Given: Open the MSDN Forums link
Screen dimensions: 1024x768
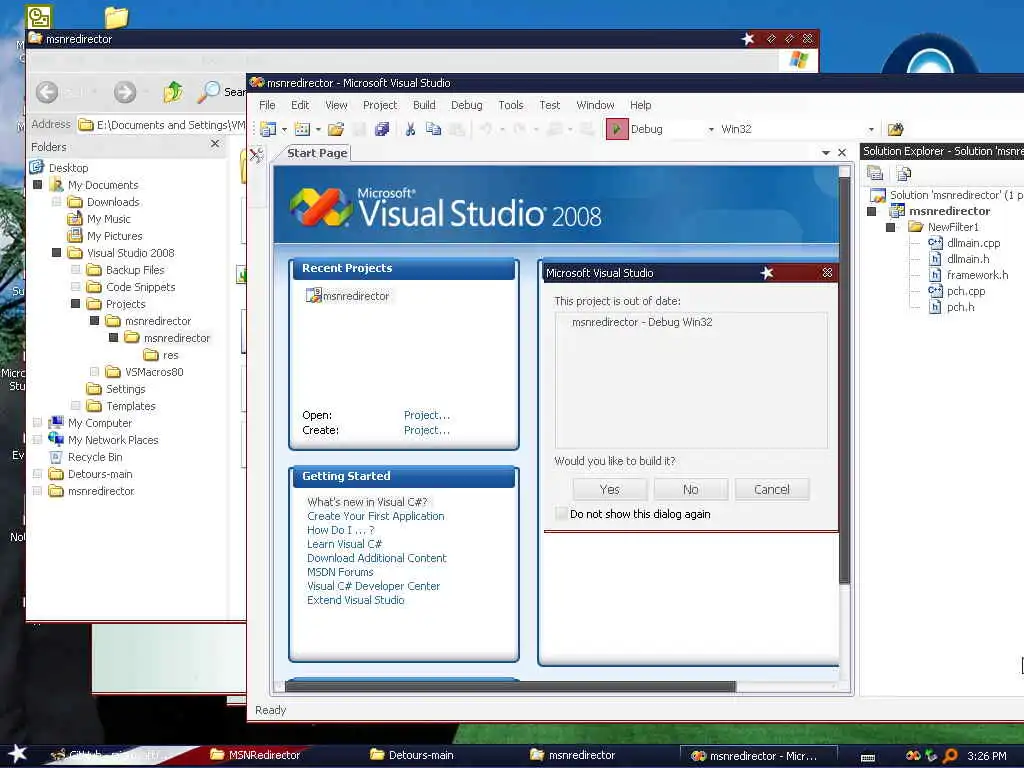Looking at the screenshot, I should coord(340,572).
